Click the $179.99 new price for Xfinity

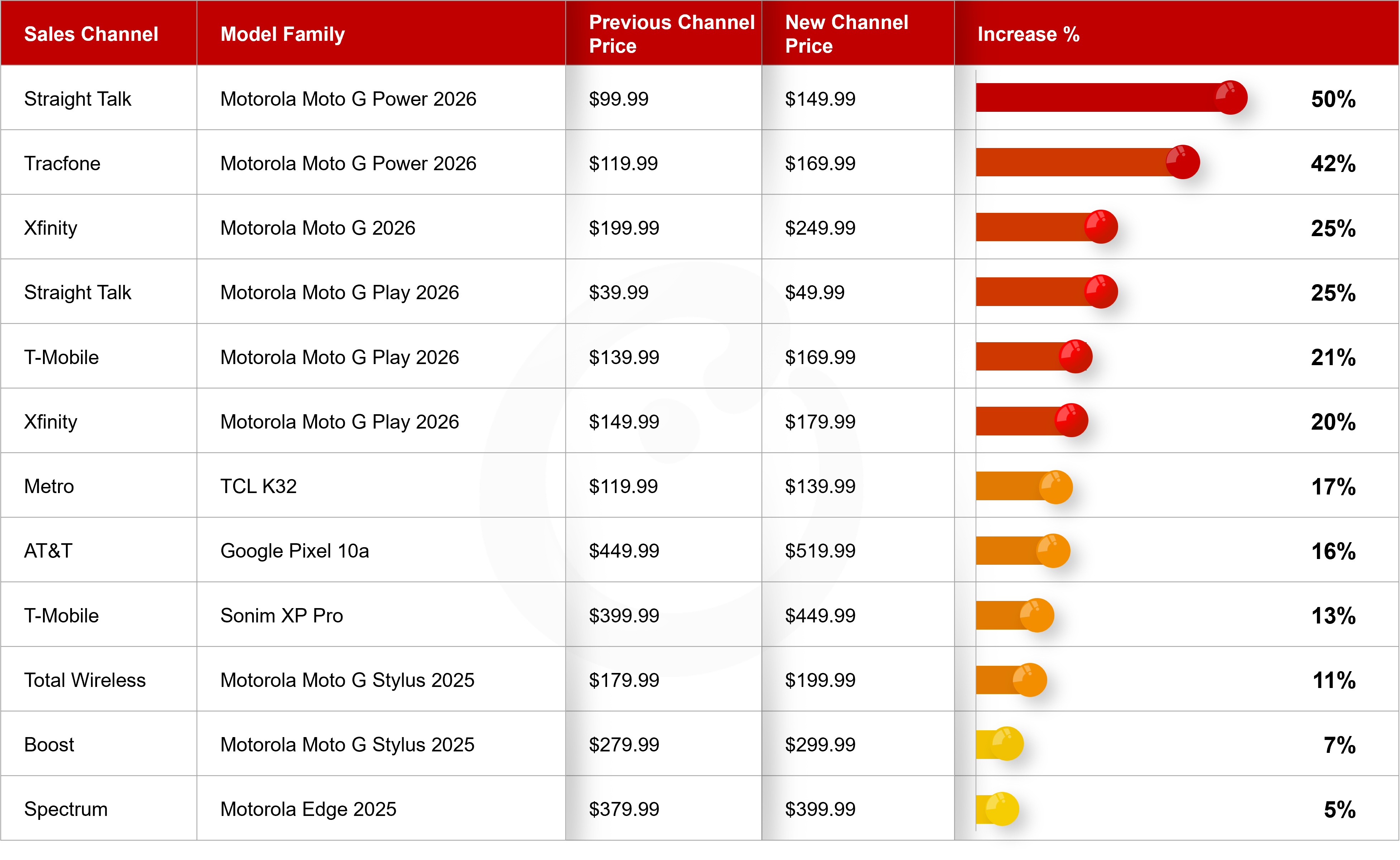[x=820, y=422]
